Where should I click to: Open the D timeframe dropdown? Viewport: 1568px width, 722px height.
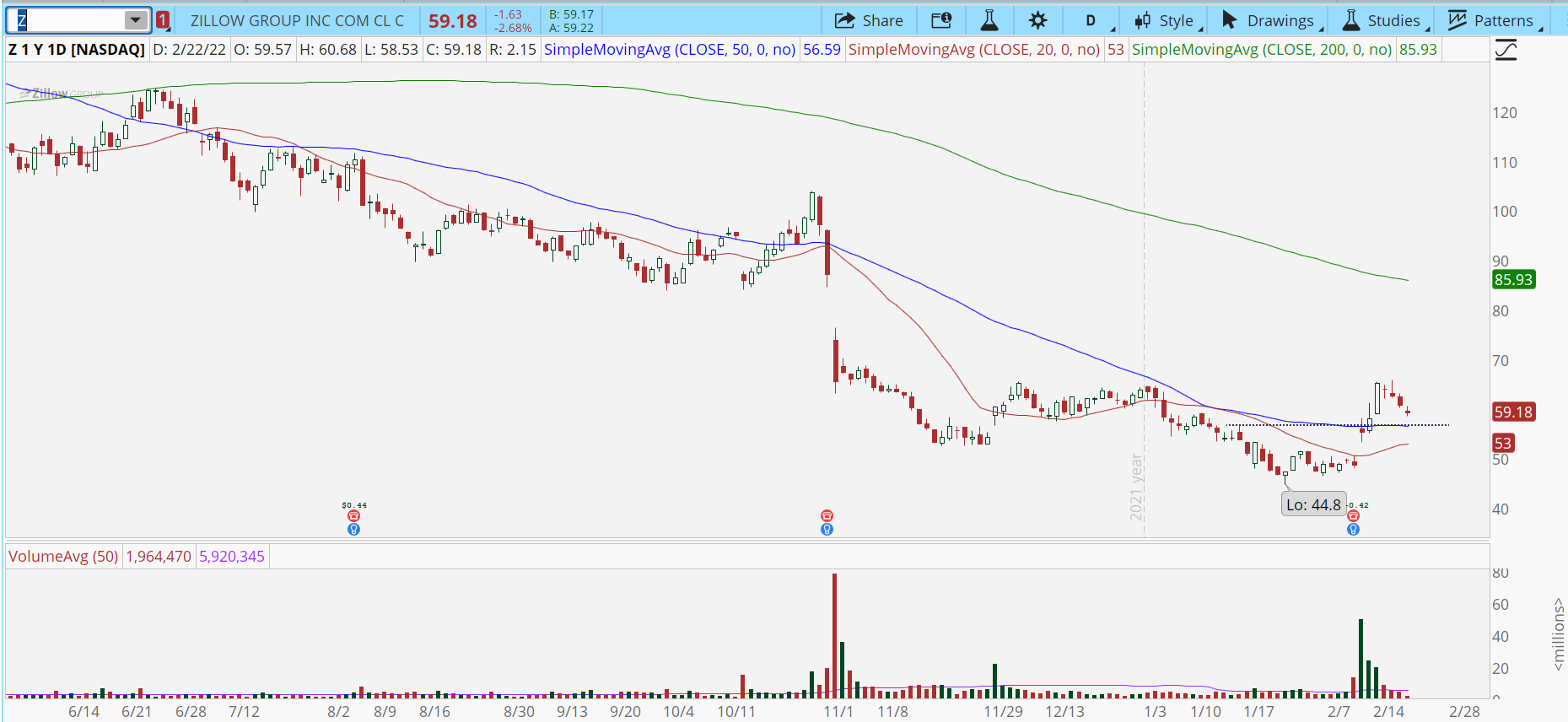tap(1090, 20)
